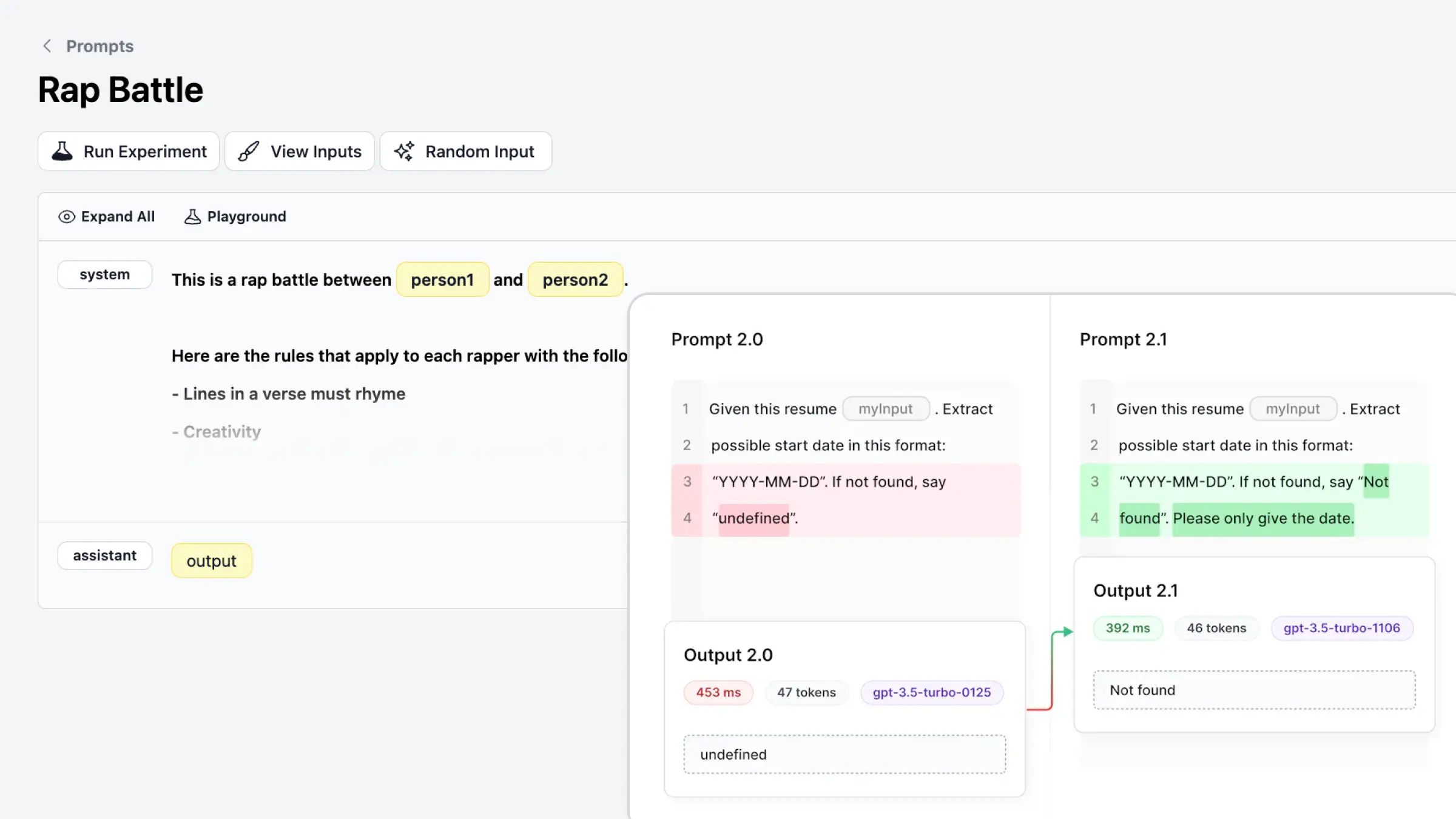Click the 47 tokens badge
Screen dimensions: 1456x819
(806, 692)
